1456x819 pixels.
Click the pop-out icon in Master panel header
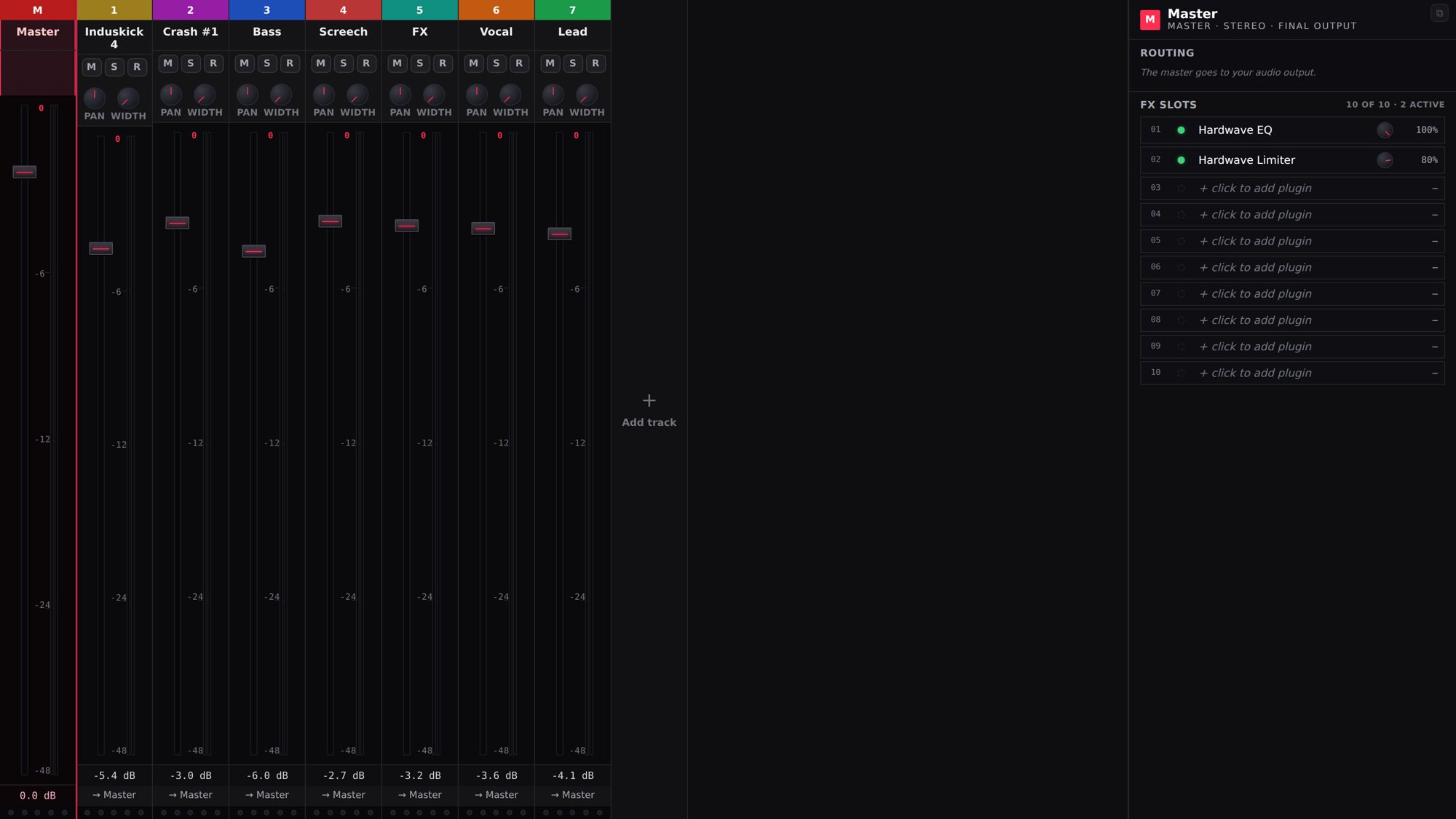[1439, 13]
